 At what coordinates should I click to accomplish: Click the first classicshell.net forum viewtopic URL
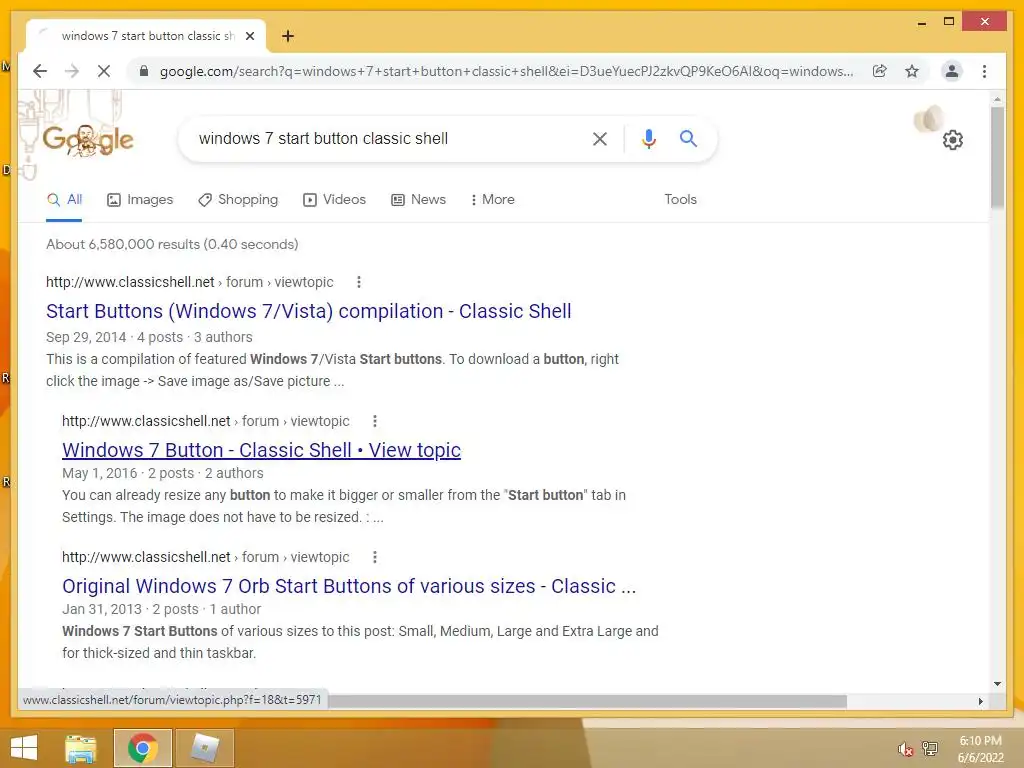(x=189, y=282)
